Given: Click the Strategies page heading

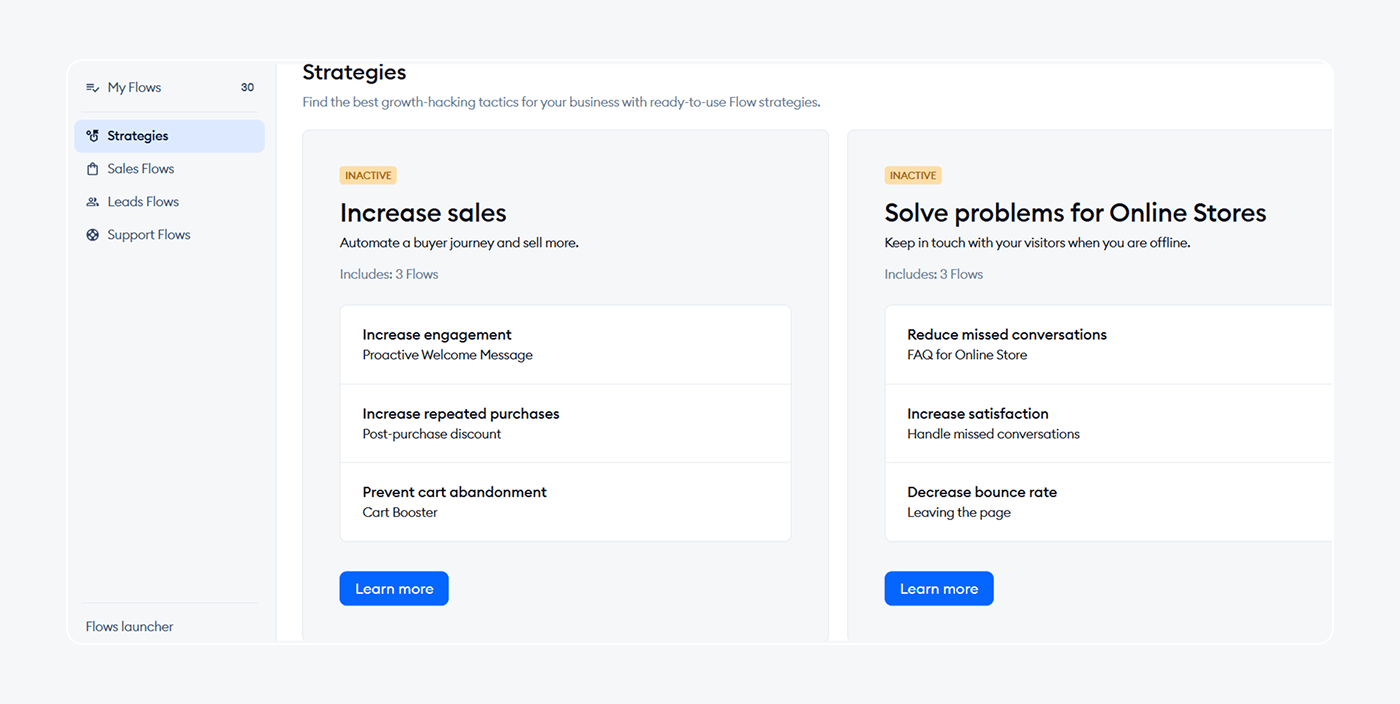Looking at the screenshot, I should tap(354, 73).
